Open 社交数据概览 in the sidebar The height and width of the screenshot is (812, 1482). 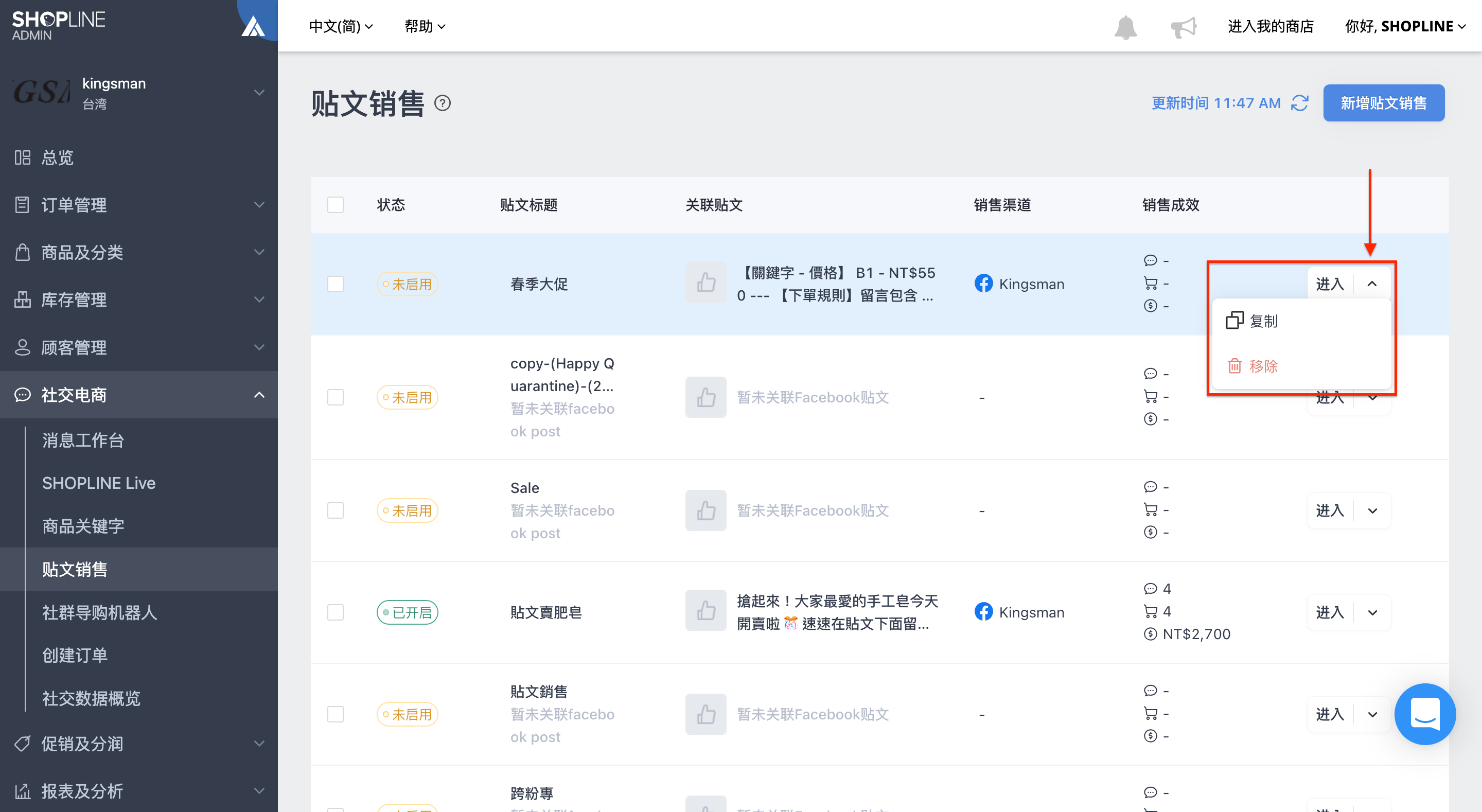click(91, 698)
